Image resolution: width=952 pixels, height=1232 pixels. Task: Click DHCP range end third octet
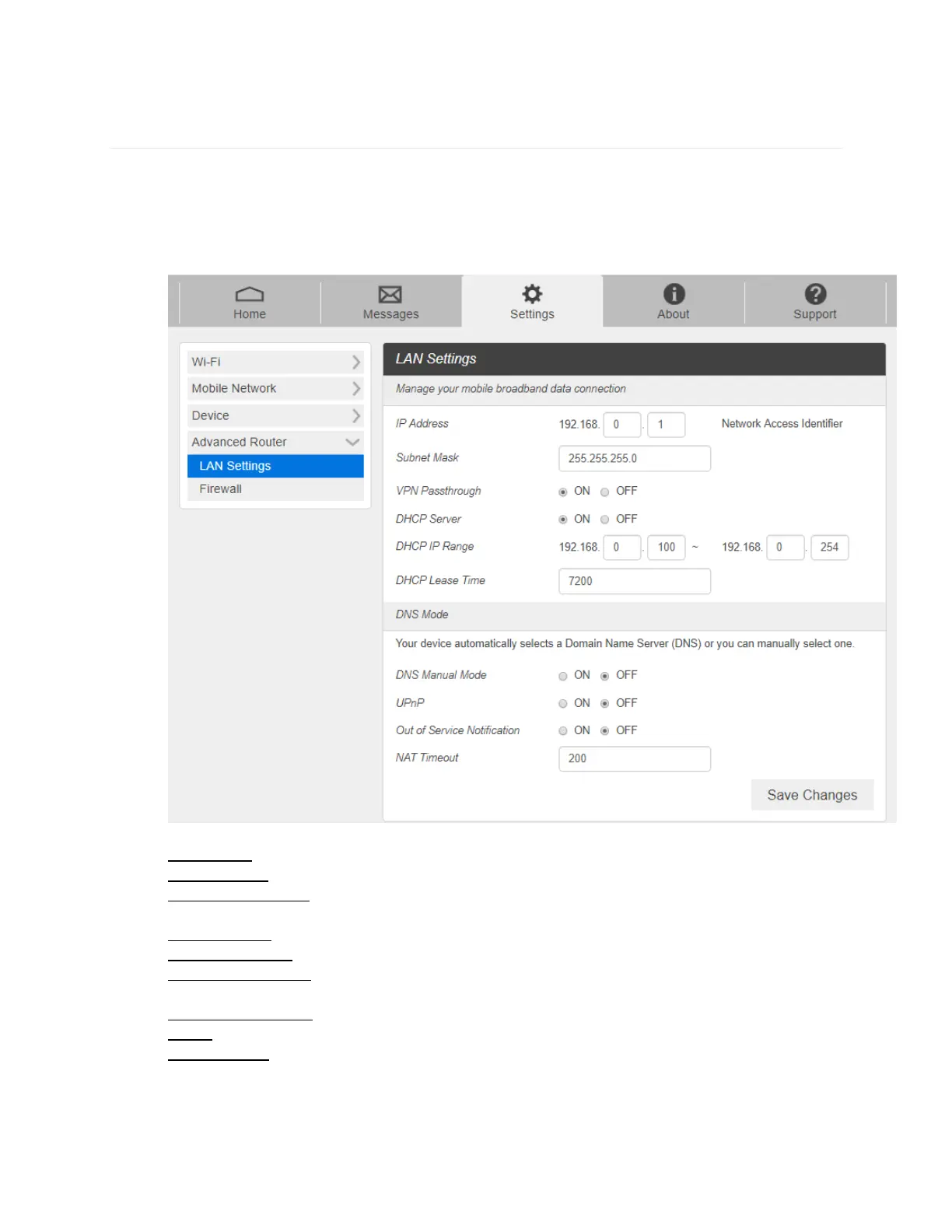tap(786, 548)
